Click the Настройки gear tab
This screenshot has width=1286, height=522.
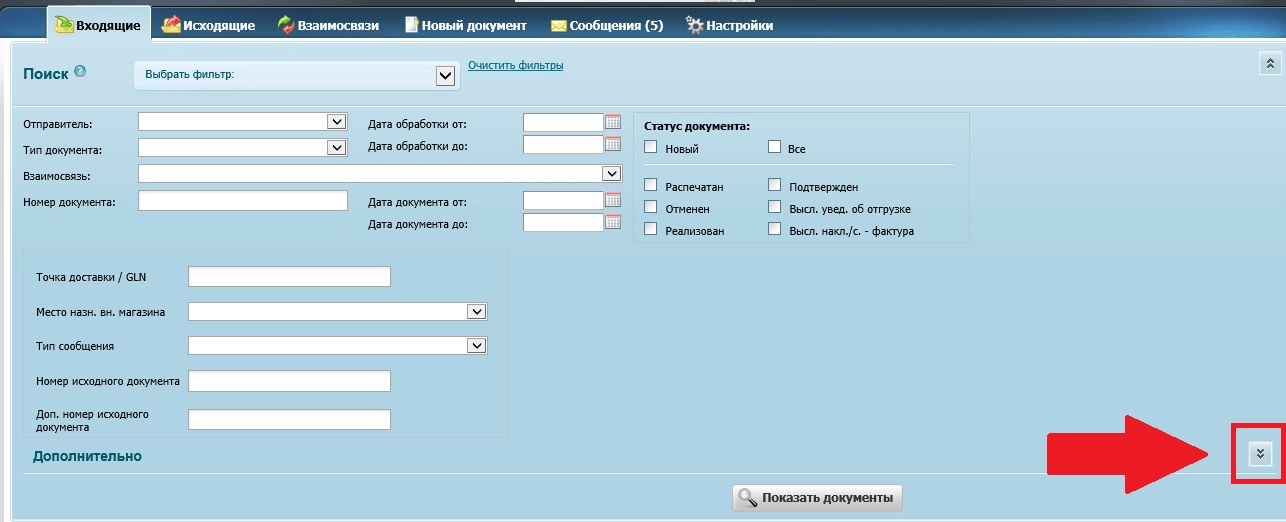click(x=729, y=25)
